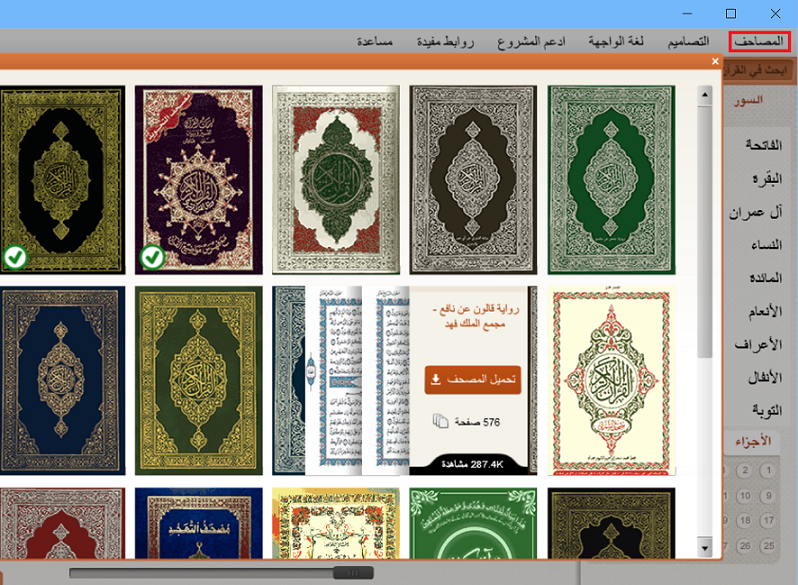Image resolution: width=798 pixels, height=585 pixels.
Task: Open the لغة الواجهة menu
Action: [616, 41]
